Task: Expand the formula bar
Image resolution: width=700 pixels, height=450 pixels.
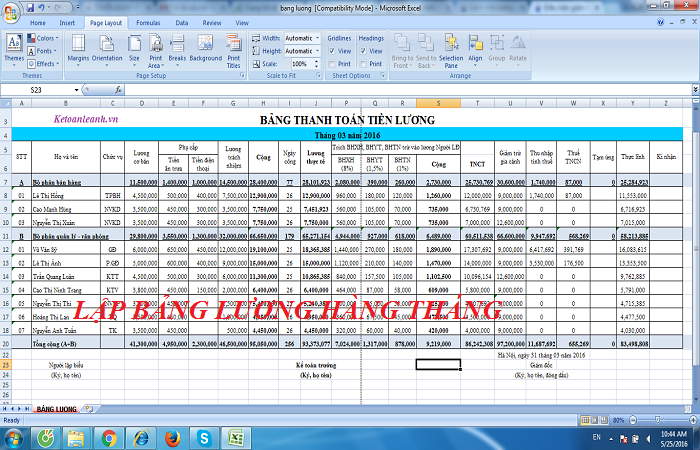Action: [696, 90]
